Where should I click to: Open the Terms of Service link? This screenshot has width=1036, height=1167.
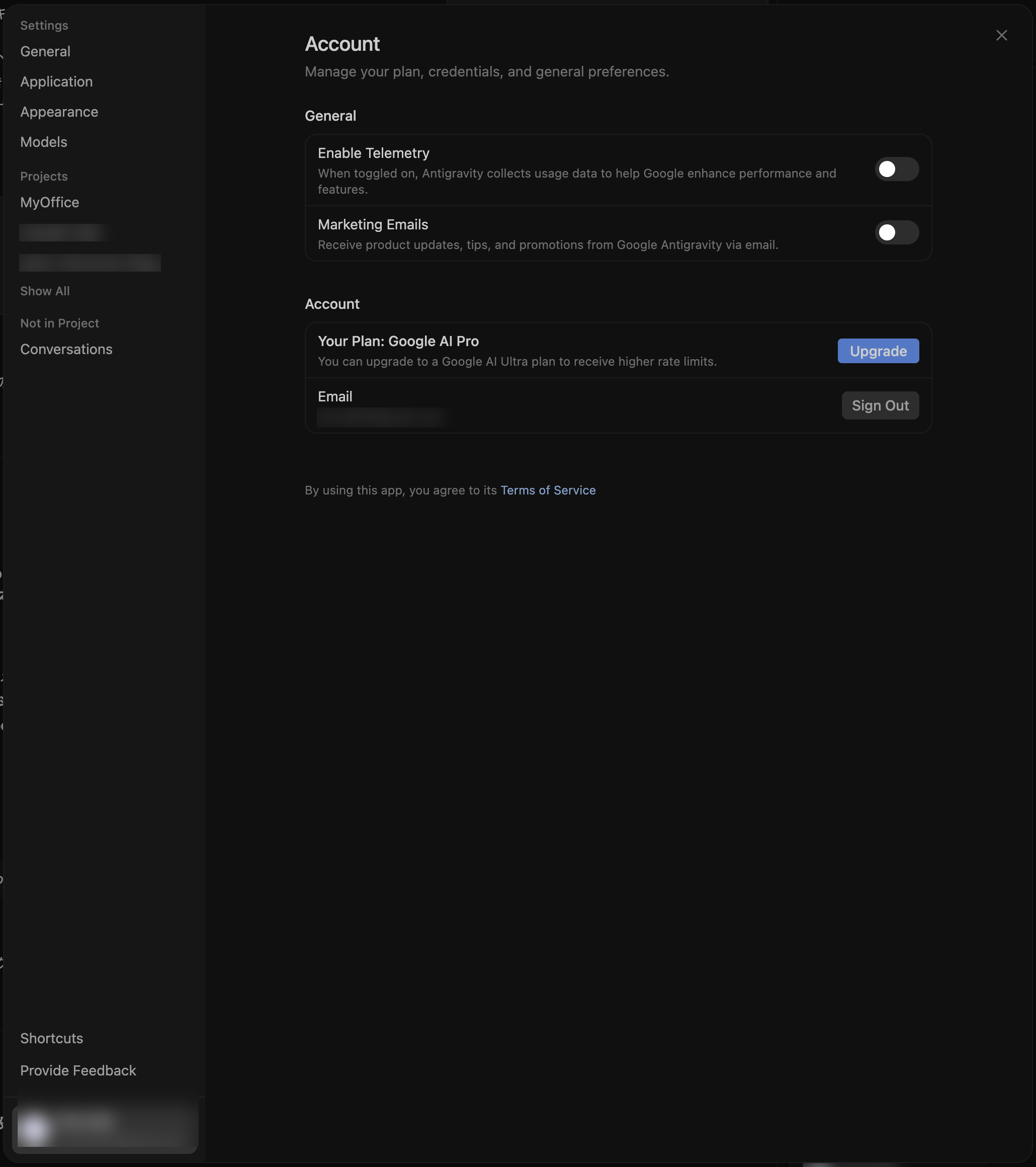point(548,490)
